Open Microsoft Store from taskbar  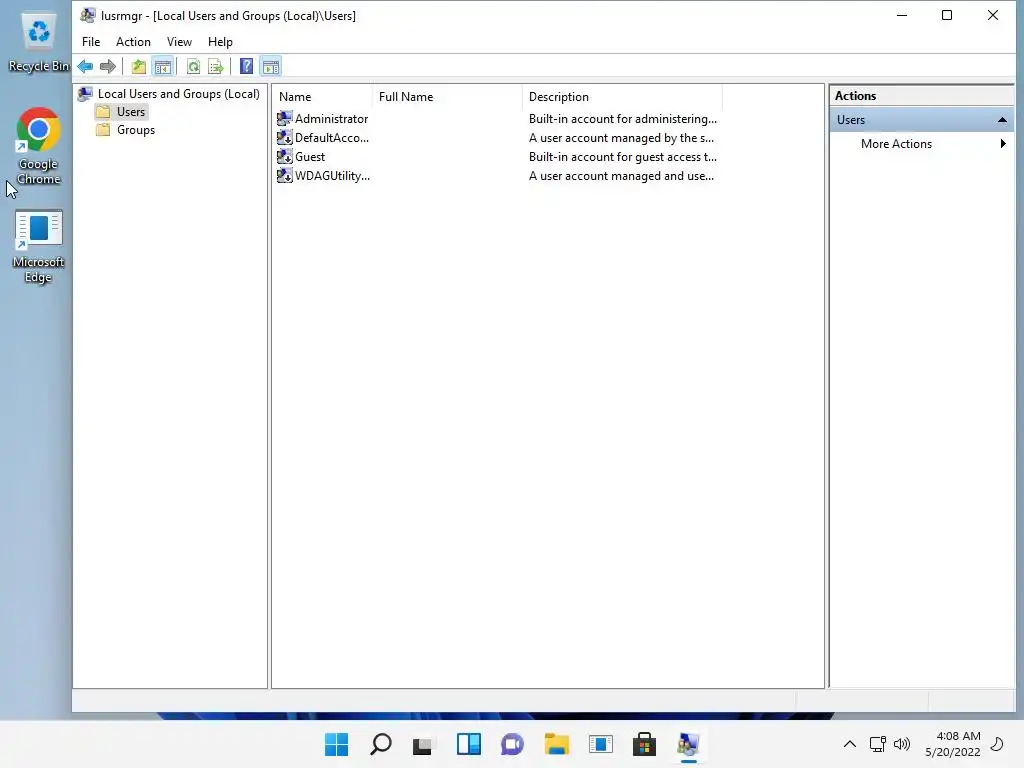[644, 744]
